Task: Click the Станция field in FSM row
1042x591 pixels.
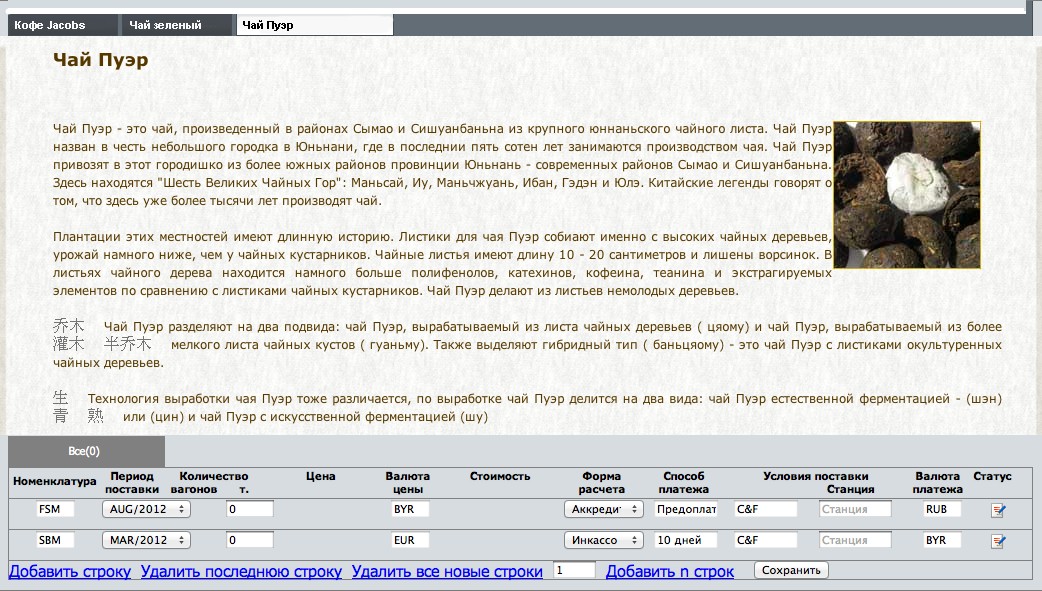Action: click(x=855, y=509)
